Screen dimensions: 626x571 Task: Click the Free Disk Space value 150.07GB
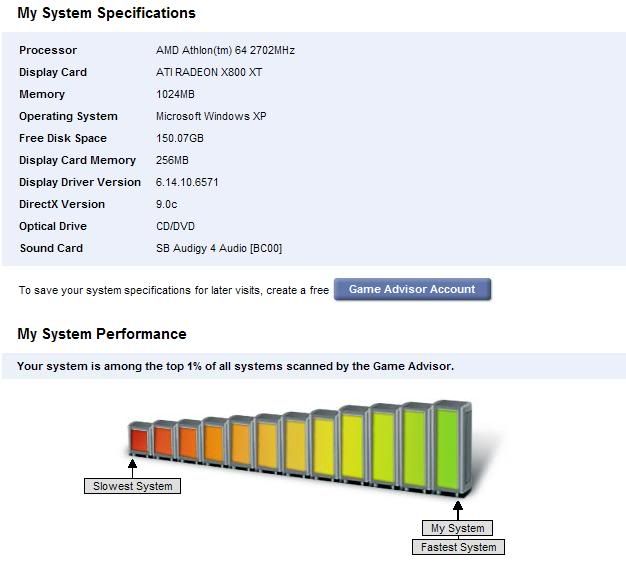pyautogui.click(x=180, y=138)
